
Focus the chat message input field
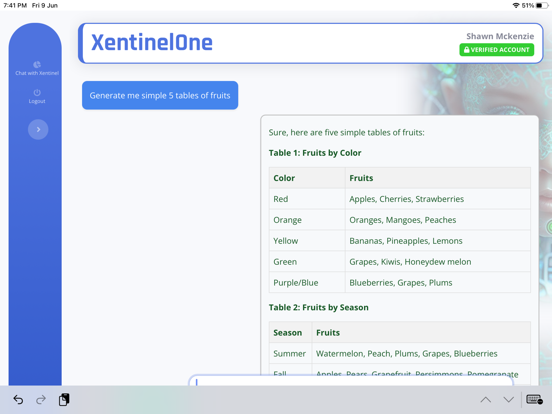pyautogui.click(x=351, y=381)
